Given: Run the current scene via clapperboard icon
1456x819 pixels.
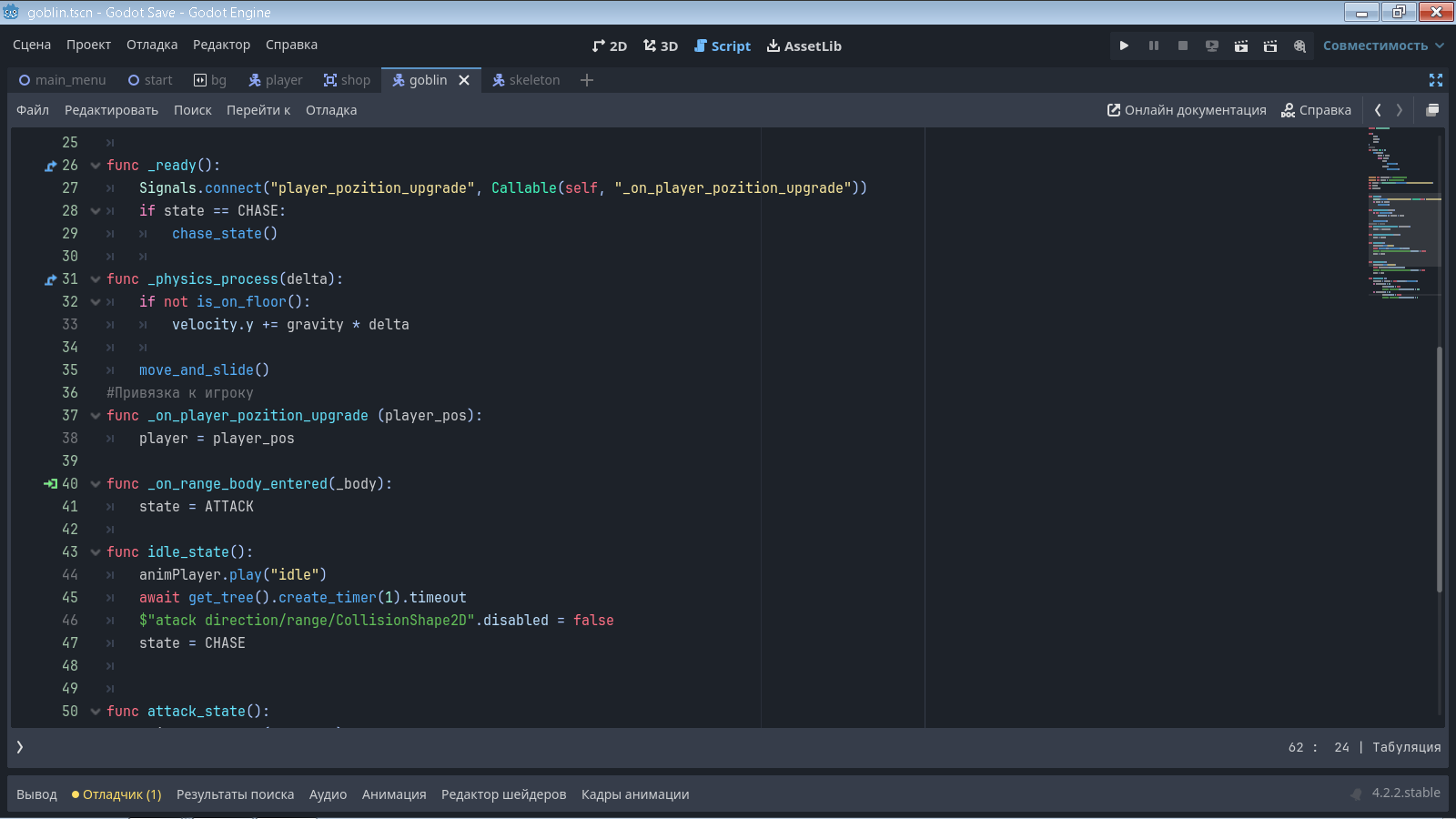Looking at the screenshot, I should point(1241,45).
